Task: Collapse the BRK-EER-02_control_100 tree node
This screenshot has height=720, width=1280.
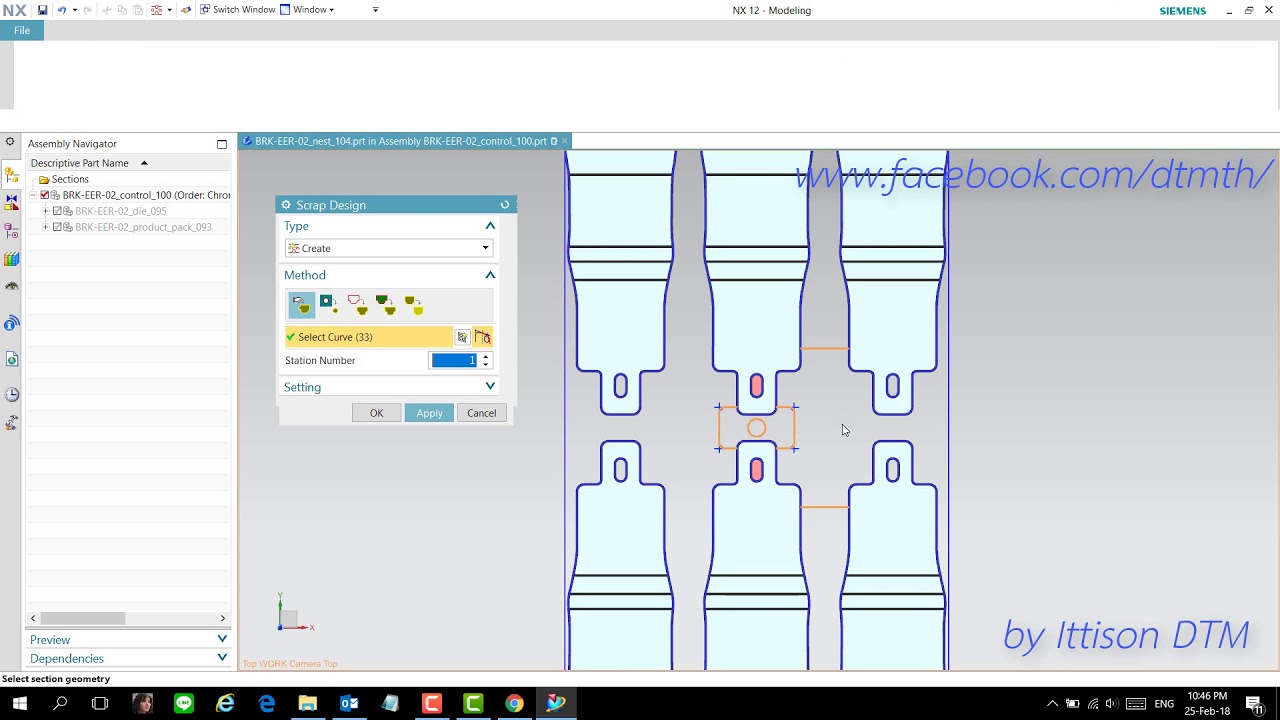Action: point(32,195)
